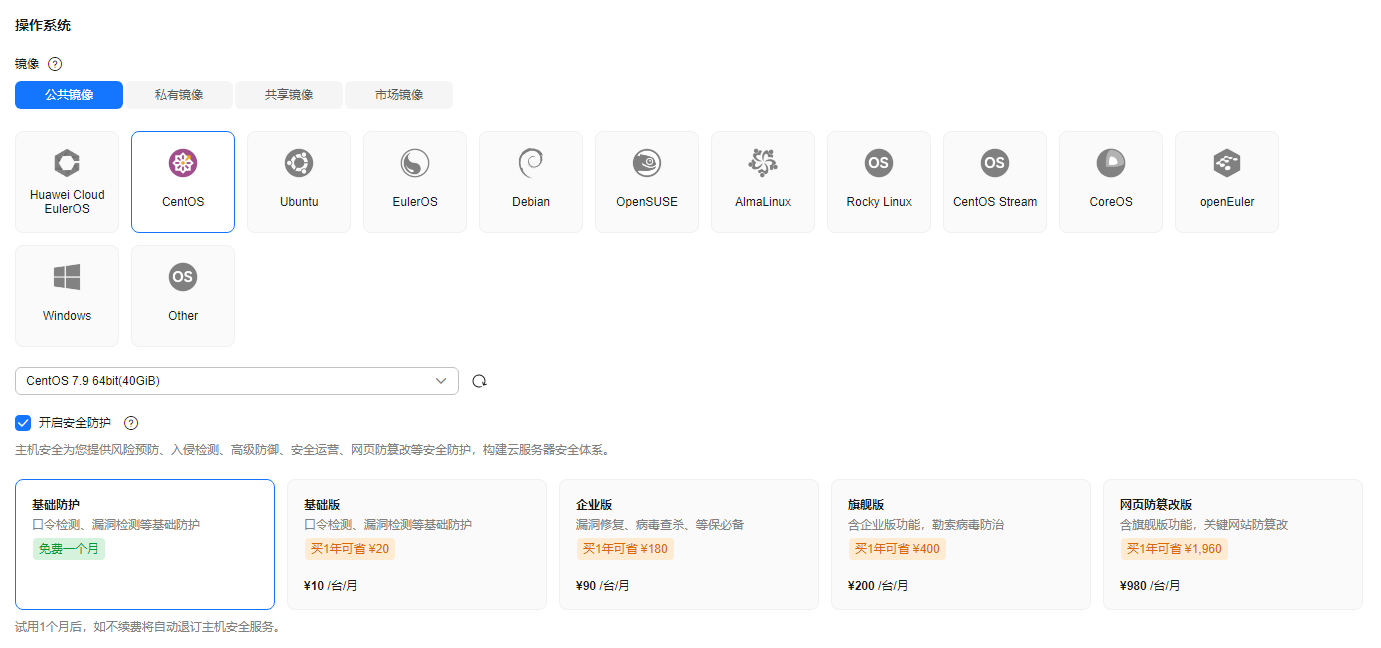
Task: Select the 旗舰版 ¥200 plan card
Action: (x=961, y=545)
